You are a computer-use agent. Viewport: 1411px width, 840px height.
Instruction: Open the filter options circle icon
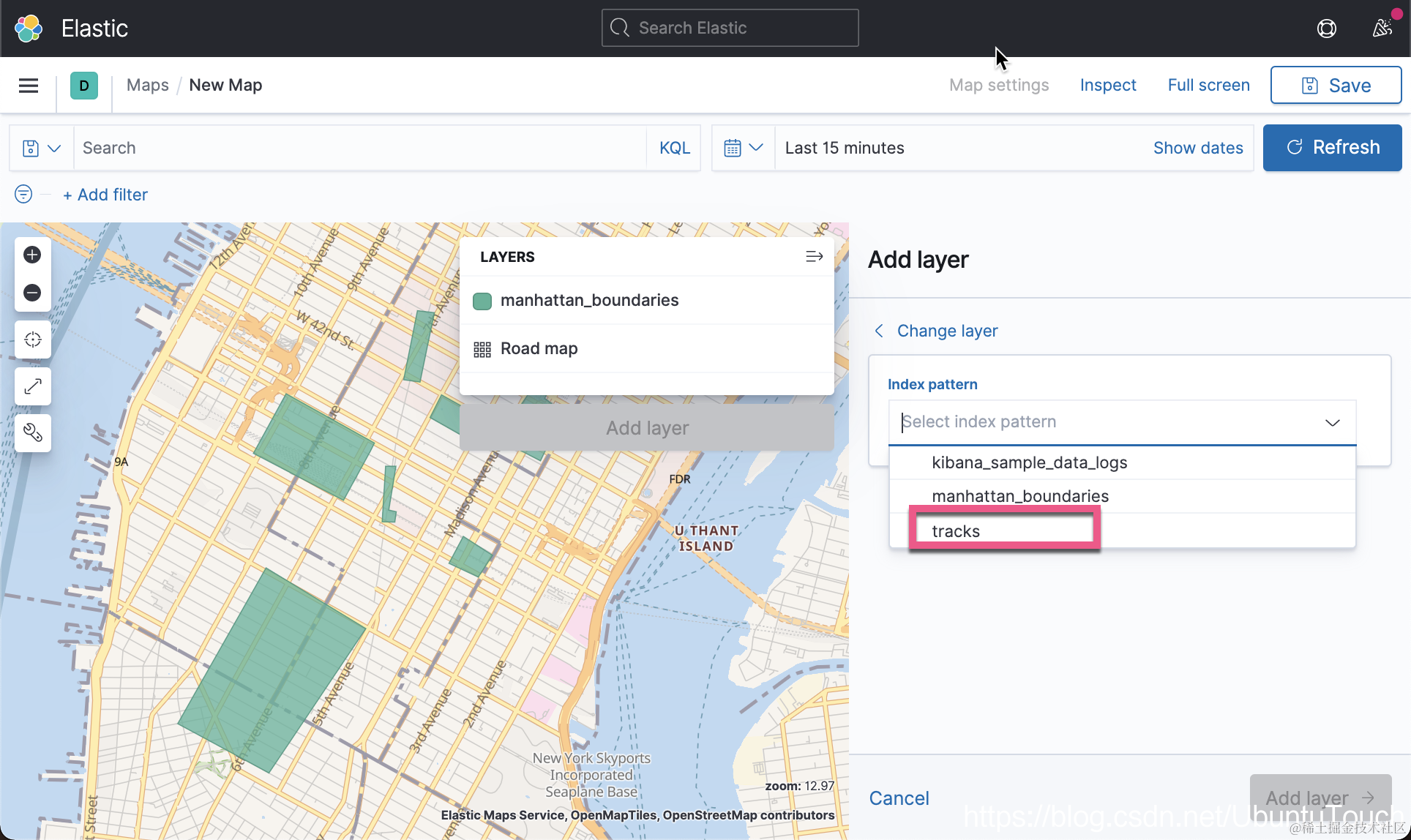point(23,194)
